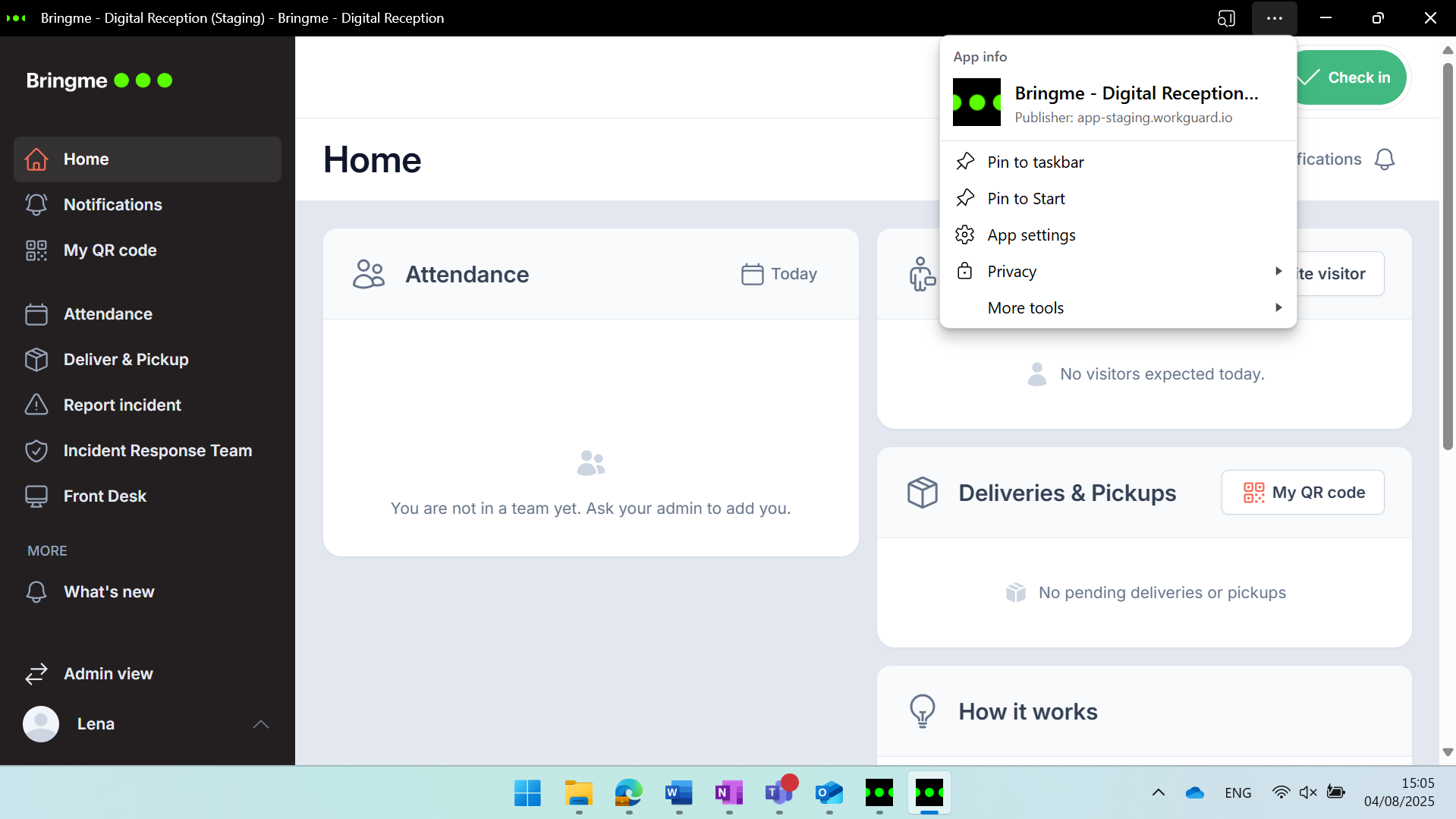The image size is (1456, 819).
Task: Go to Incident Response Team
Action: point(157,451)
